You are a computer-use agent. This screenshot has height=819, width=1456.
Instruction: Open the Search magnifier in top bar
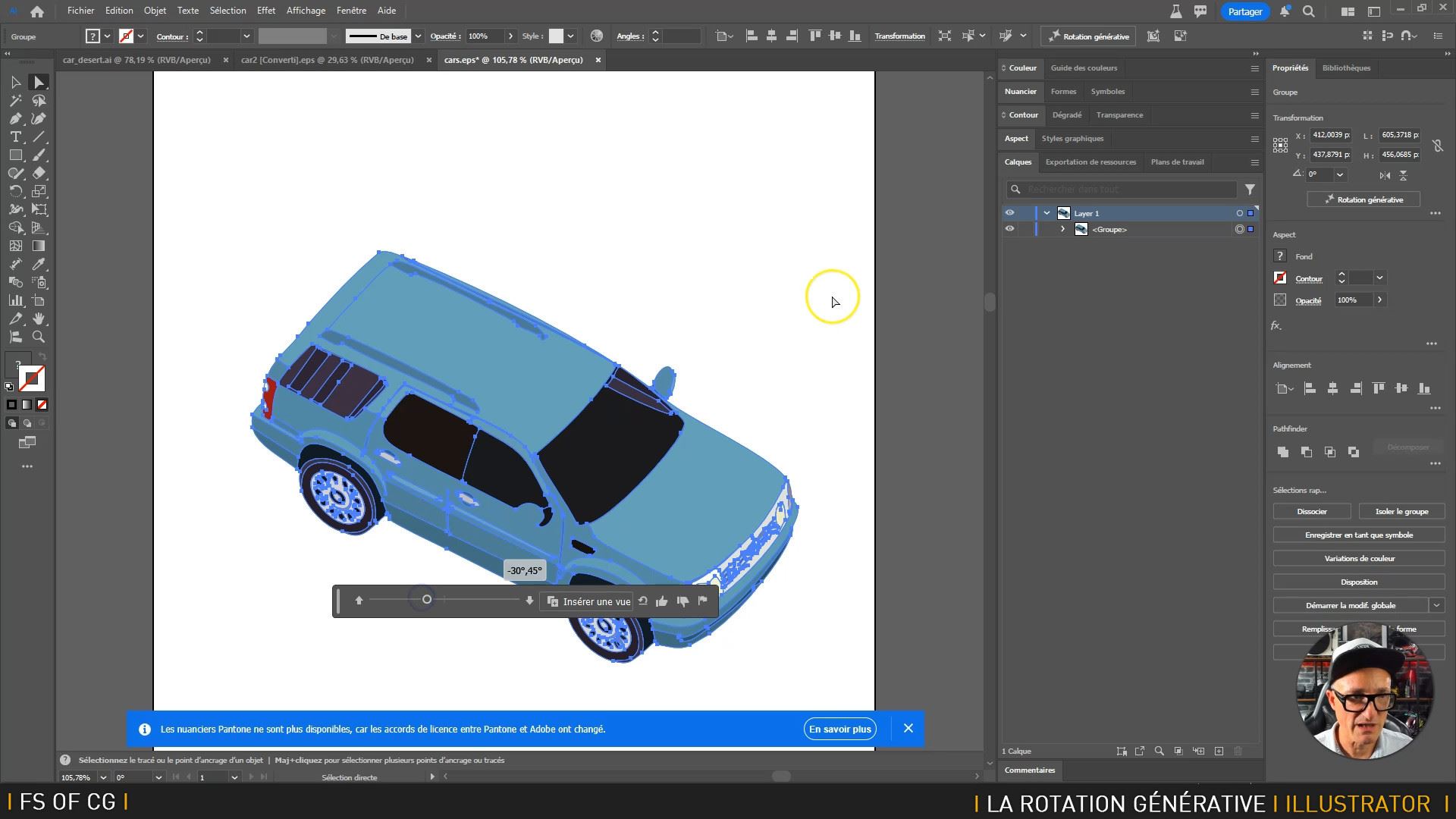[1308, 11]
